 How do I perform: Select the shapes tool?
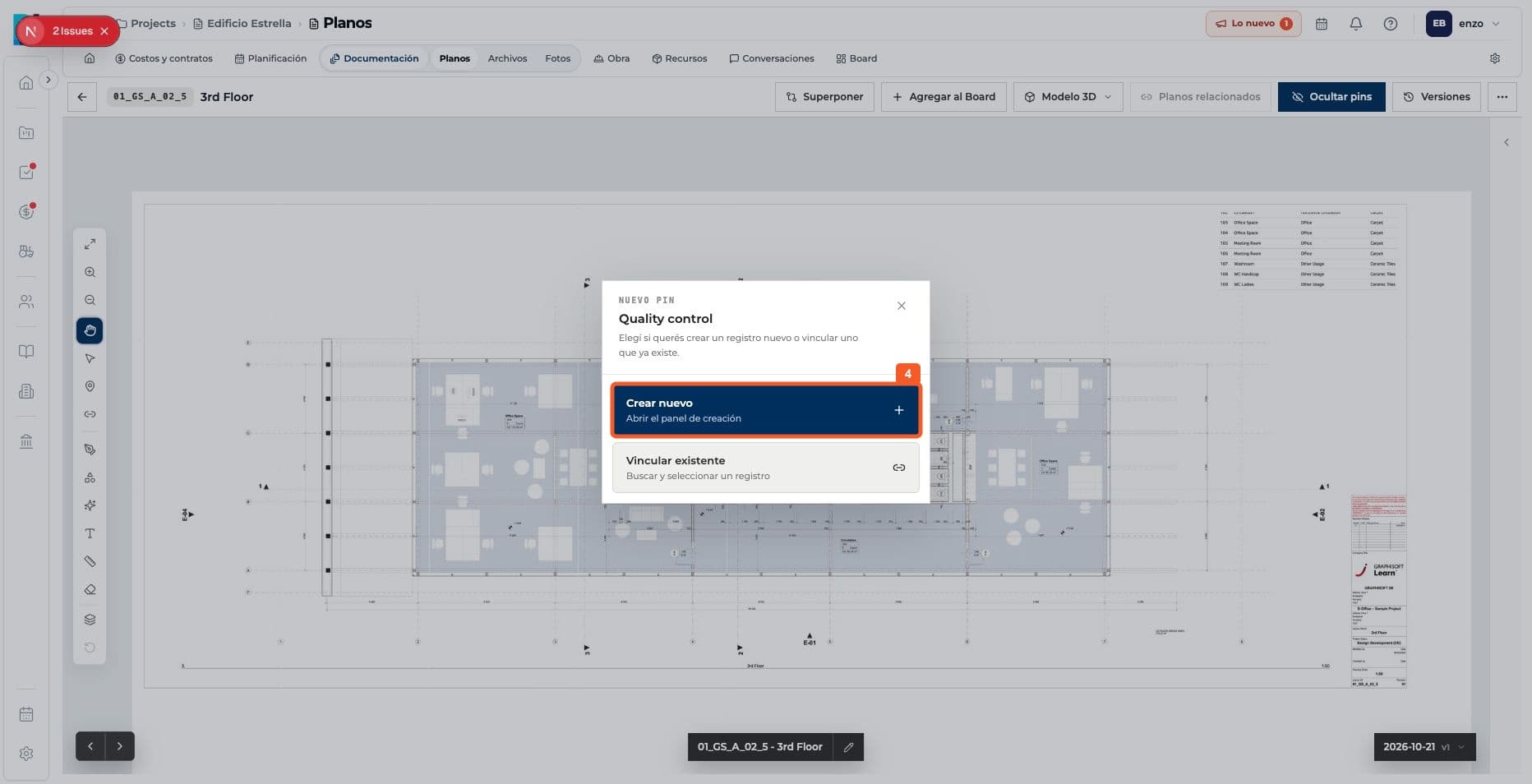point(90,477)
